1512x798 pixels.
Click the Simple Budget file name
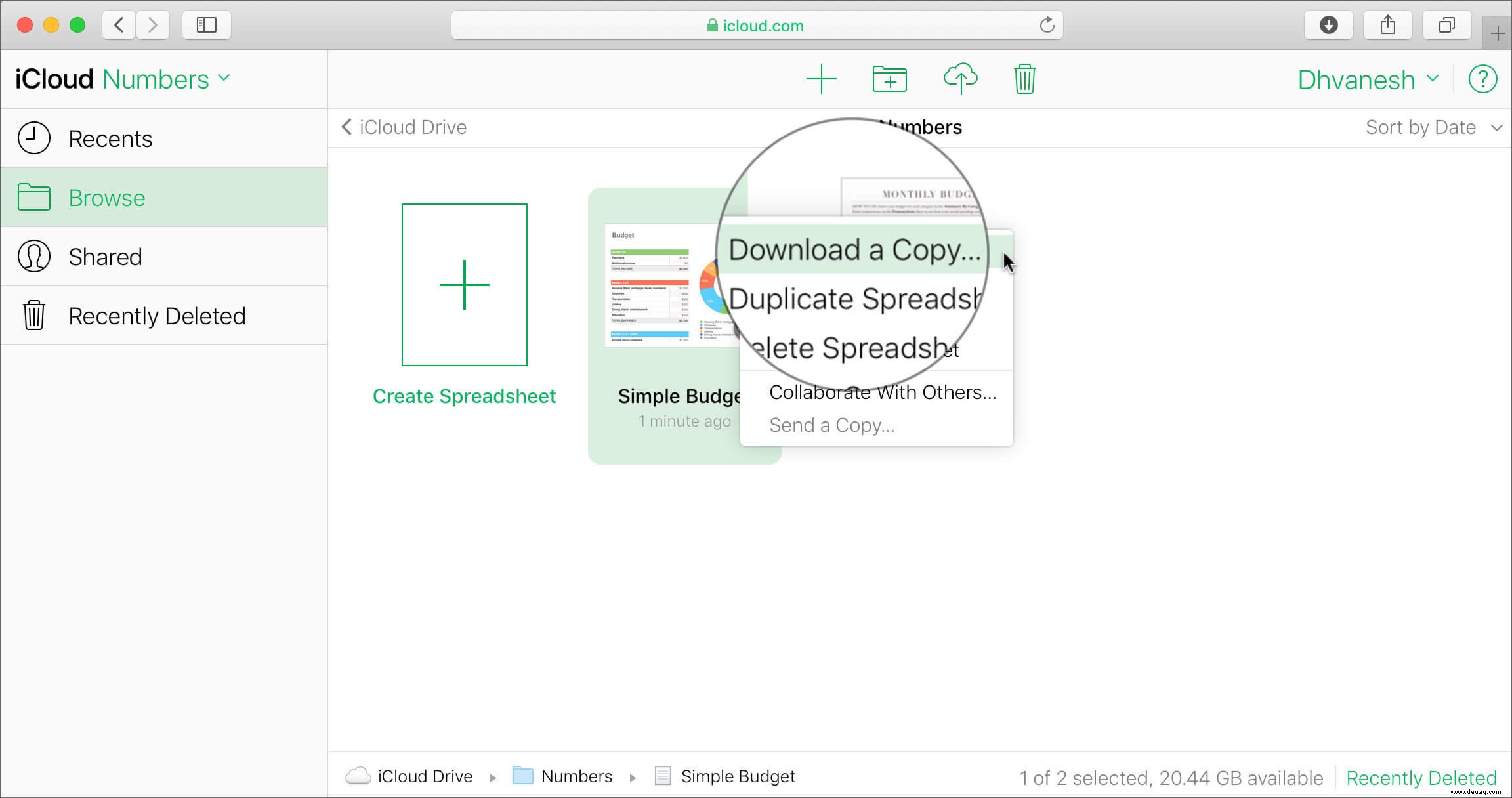coord(679,396)
